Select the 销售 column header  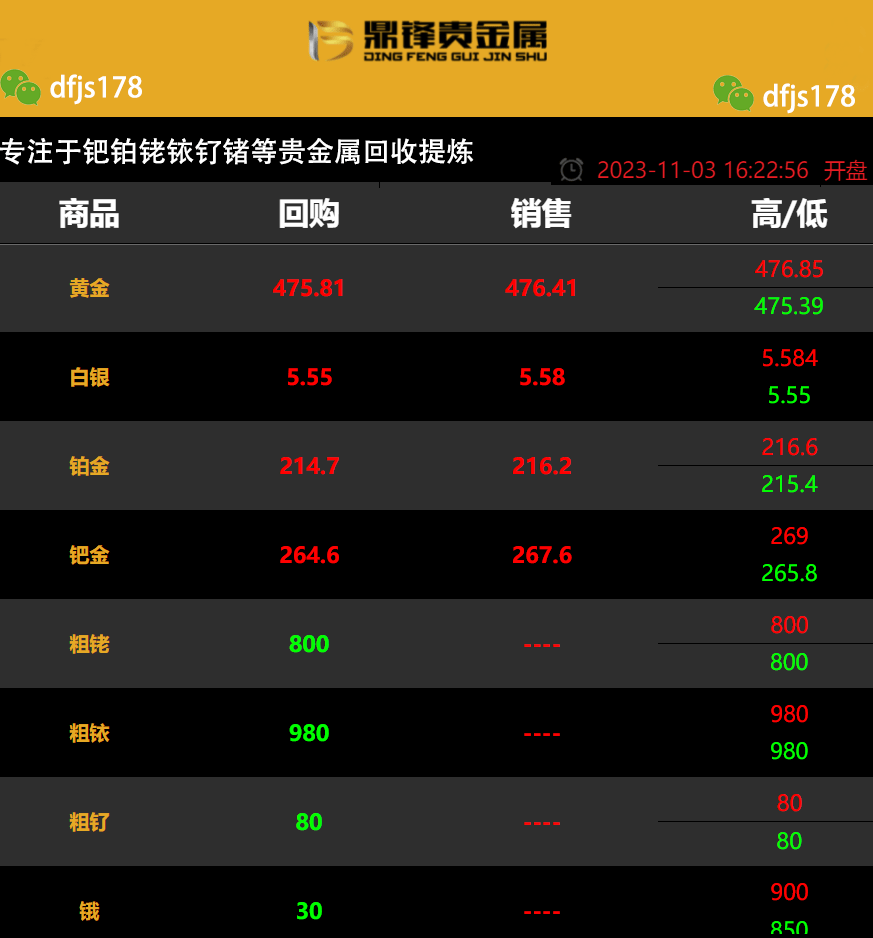[541, 214]
